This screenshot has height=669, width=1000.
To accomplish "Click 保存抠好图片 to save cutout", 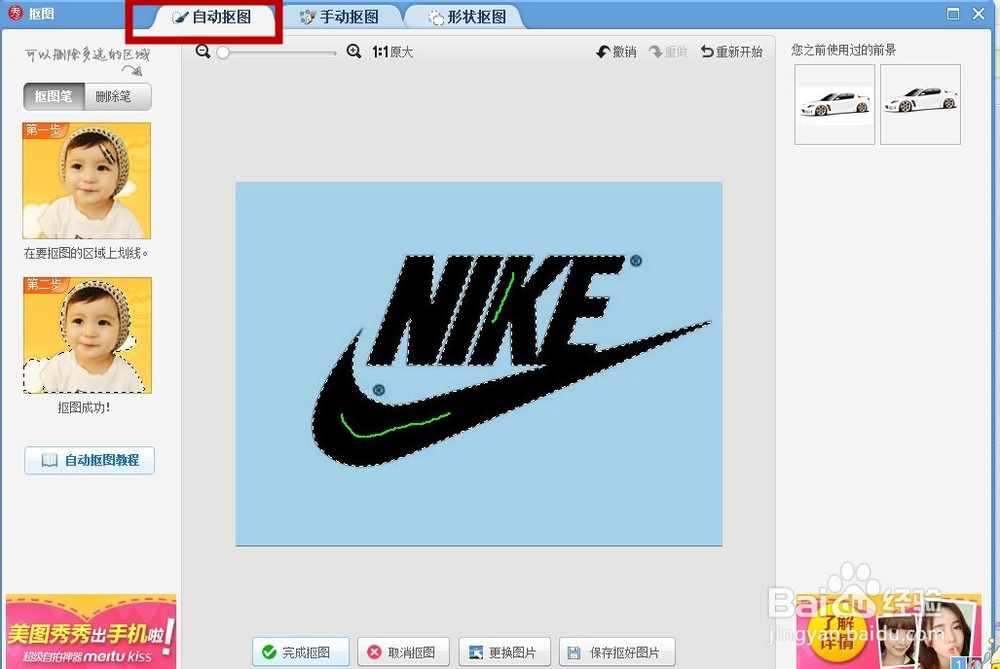I will tap(617, 652).
